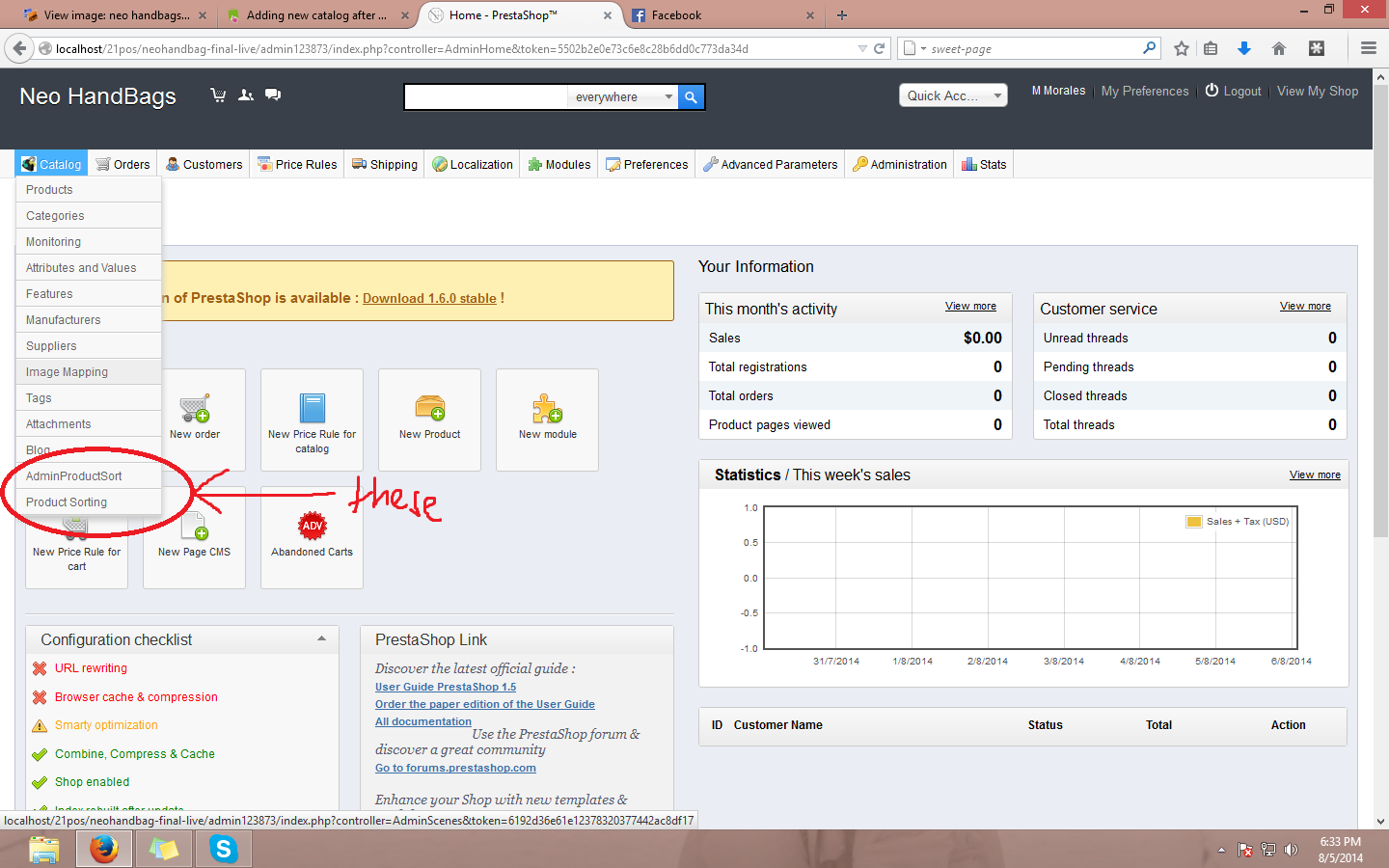Open My Preferences link in the header

pos(1145,91)
